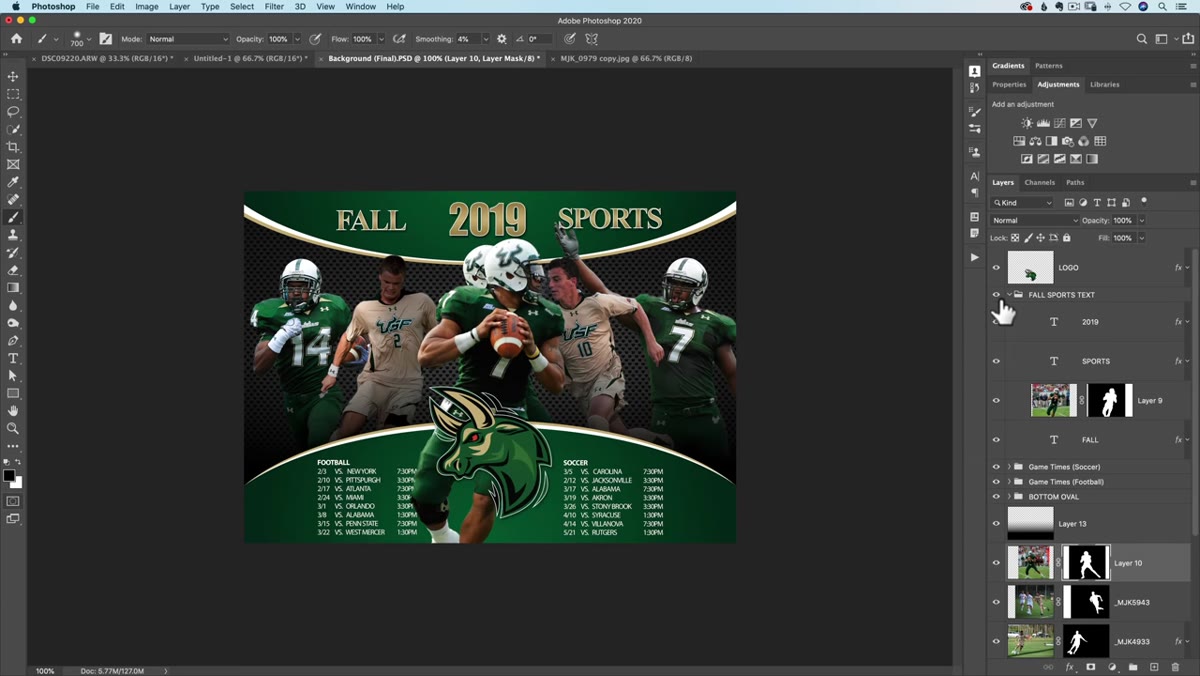Open the Apple menu
The width and height of the screenshot is (1200, 676).
pyautogui.click(x=15, y=6)
